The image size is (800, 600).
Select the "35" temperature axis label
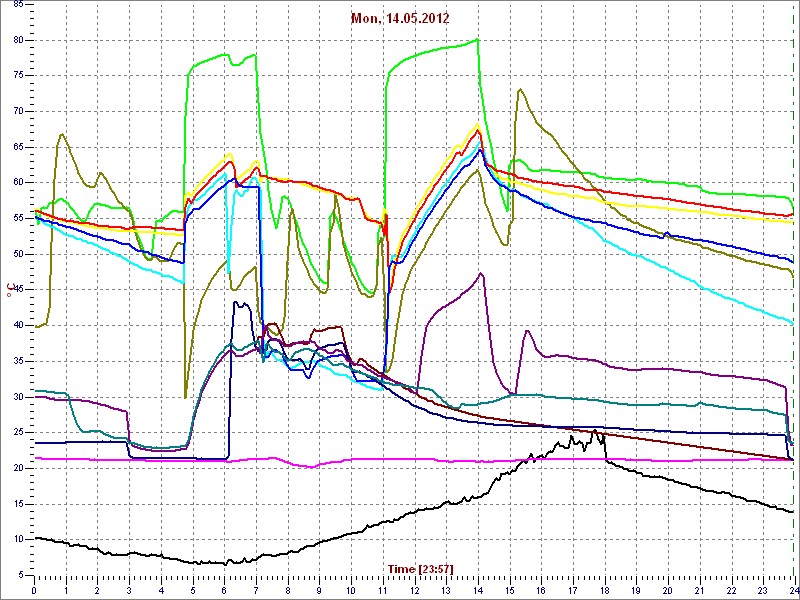(x=17, y=361)
